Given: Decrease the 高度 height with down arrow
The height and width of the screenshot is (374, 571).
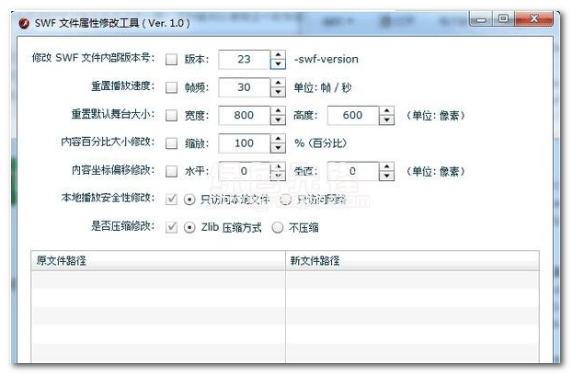Looking at the screenshot, I should tap(387, 120).
